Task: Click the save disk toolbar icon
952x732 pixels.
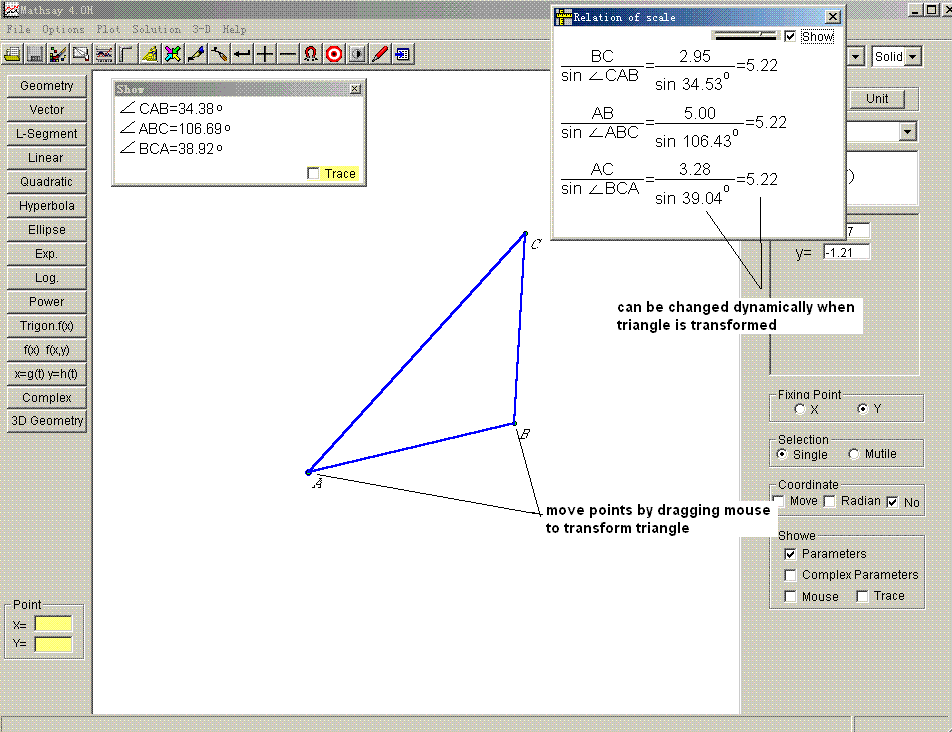Action: click(x=35, y=55)
